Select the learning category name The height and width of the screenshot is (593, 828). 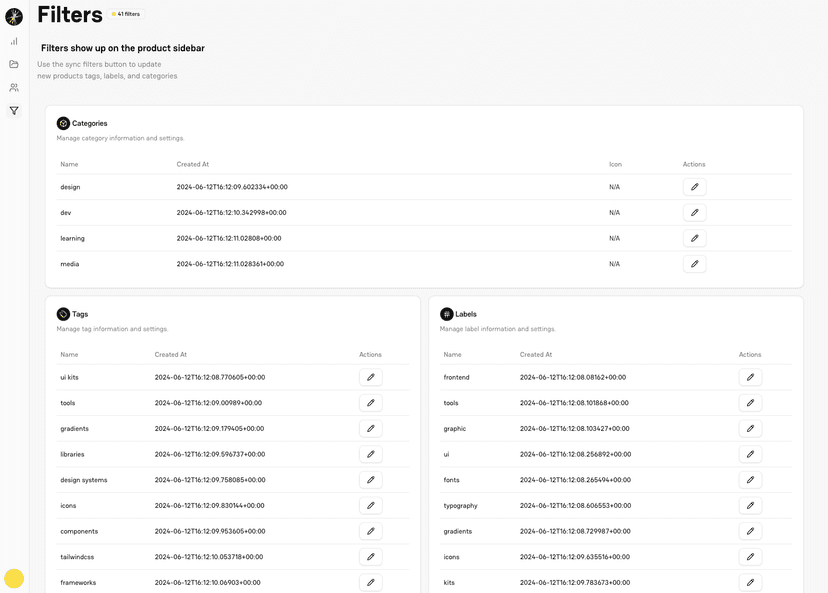[x=72, y=239]
